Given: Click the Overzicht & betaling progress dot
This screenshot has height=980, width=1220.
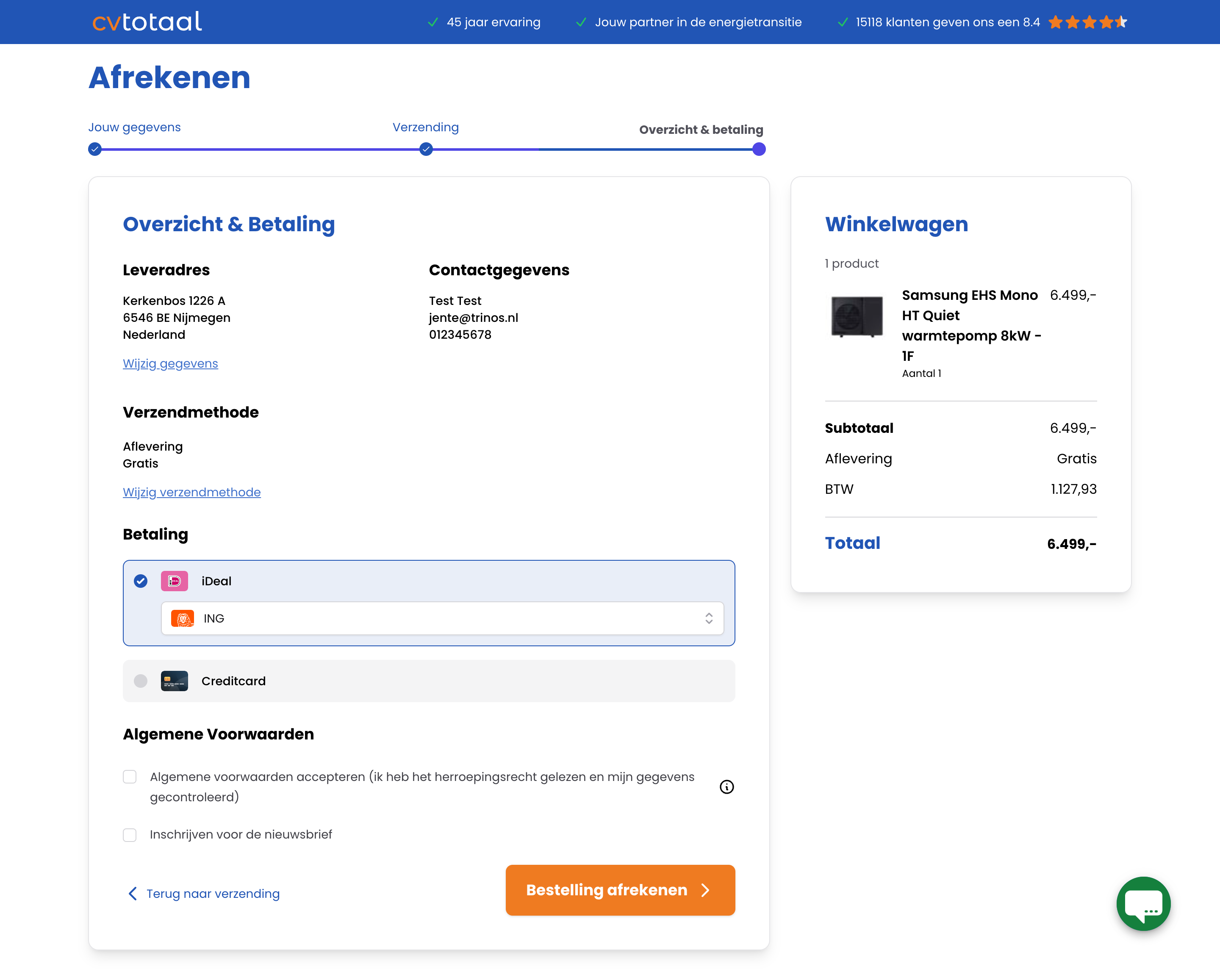Looking at the screenshot, I should [759, 149].
